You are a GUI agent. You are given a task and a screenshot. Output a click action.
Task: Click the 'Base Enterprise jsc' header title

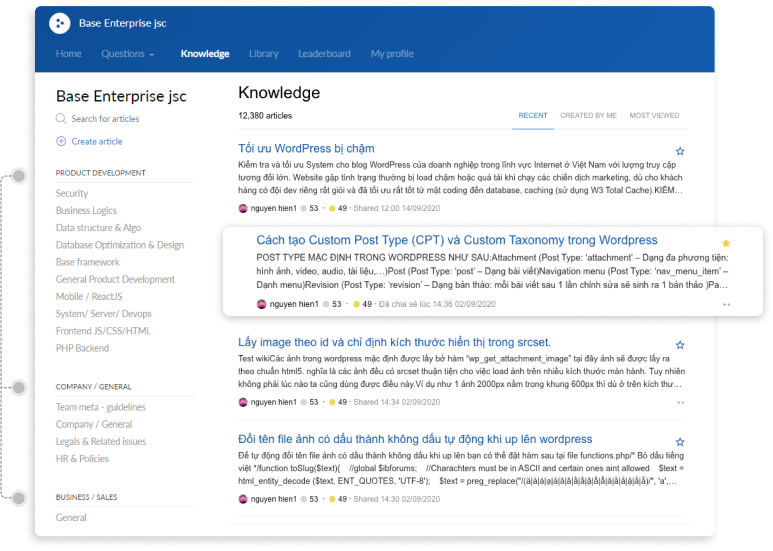click(x=122, y=23)
